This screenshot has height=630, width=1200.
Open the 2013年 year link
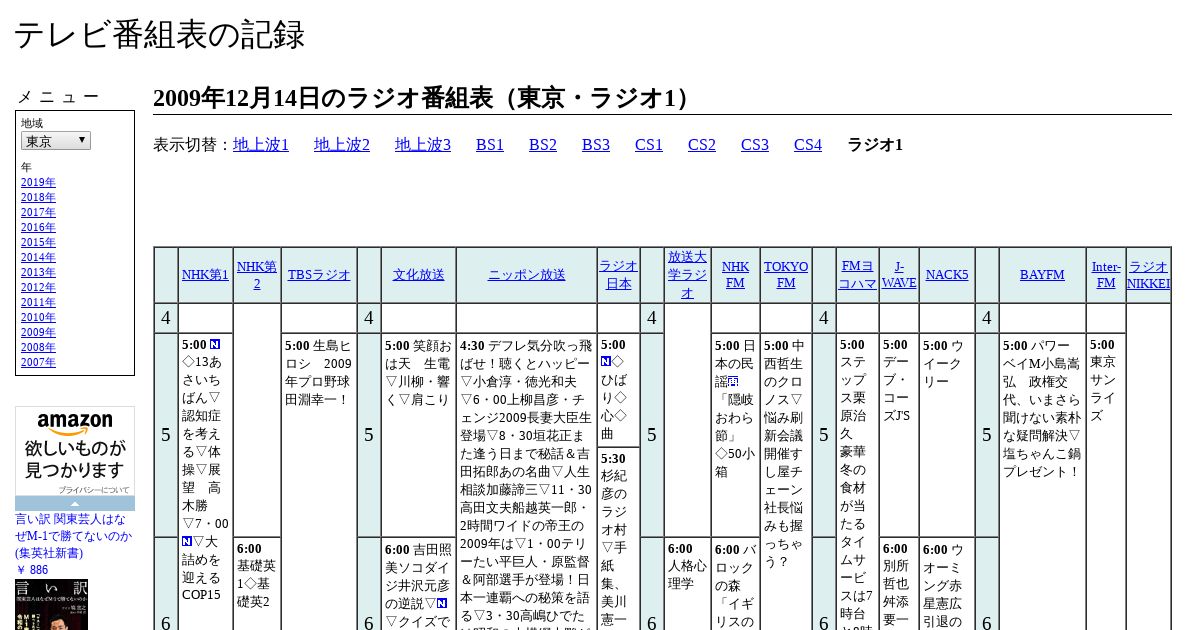tap(38, 272)
